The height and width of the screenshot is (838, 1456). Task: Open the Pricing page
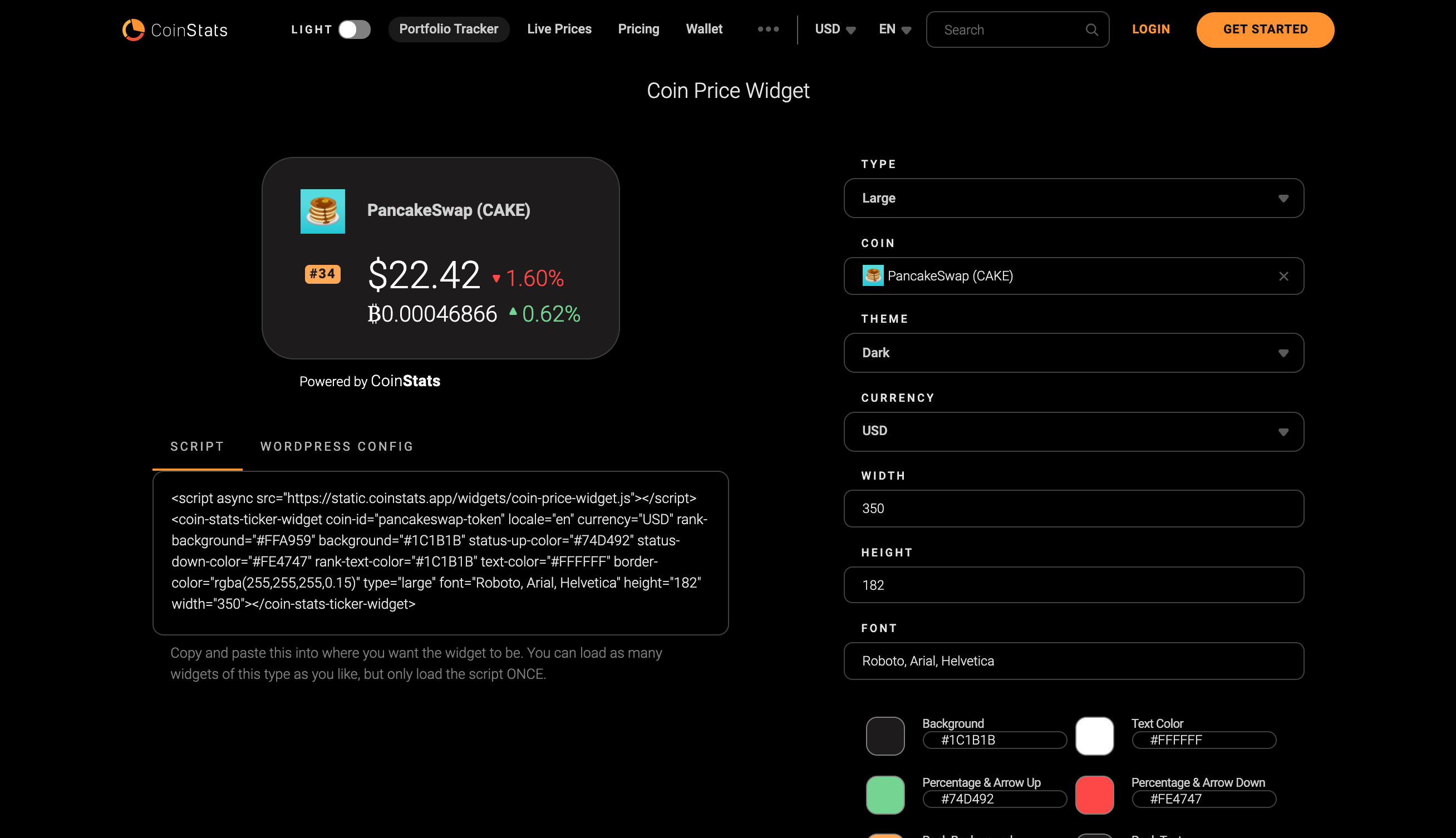coord(638,29)
